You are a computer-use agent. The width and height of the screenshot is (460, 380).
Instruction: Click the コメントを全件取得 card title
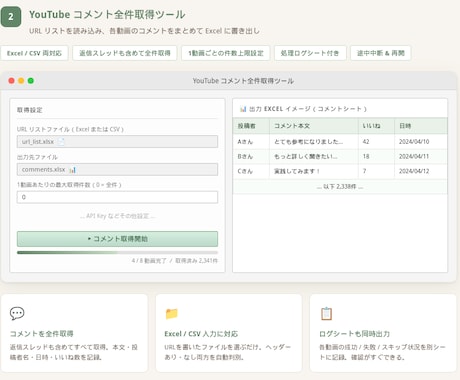pyautogui.click(x=42, y=334)
